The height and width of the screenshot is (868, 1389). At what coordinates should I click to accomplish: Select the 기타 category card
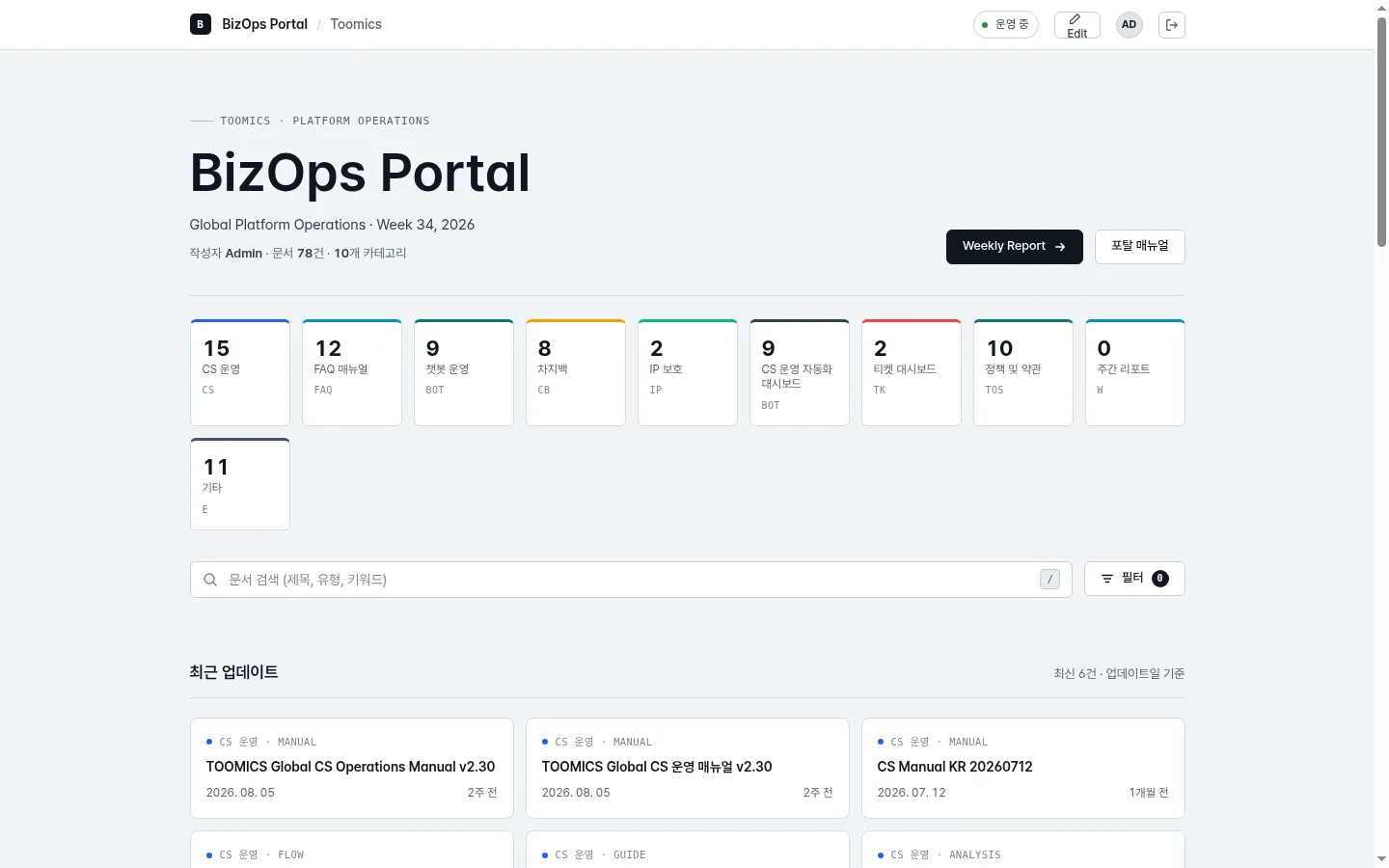[240, 484]
